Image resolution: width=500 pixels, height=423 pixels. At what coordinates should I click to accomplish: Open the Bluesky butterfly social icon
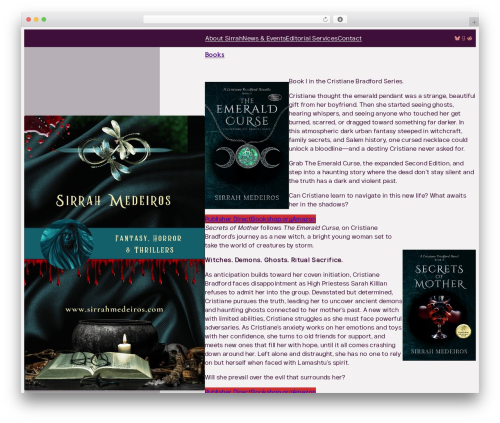point(457,38)
